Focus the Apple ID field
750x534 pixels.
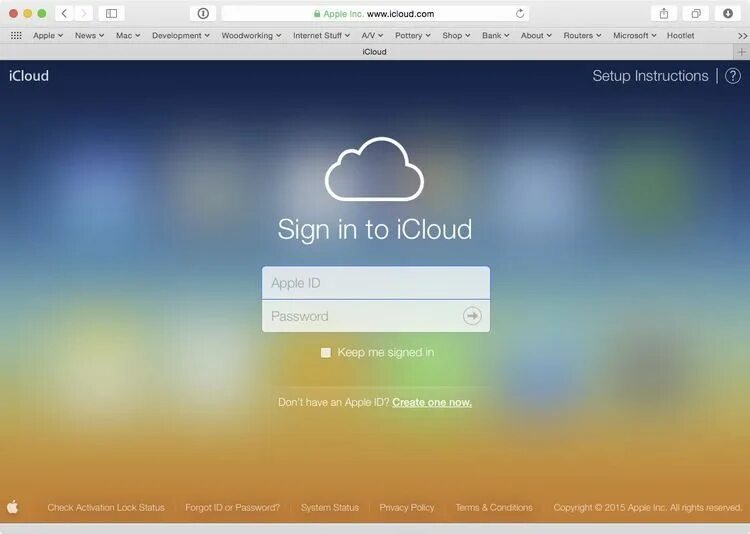point(375,283)
